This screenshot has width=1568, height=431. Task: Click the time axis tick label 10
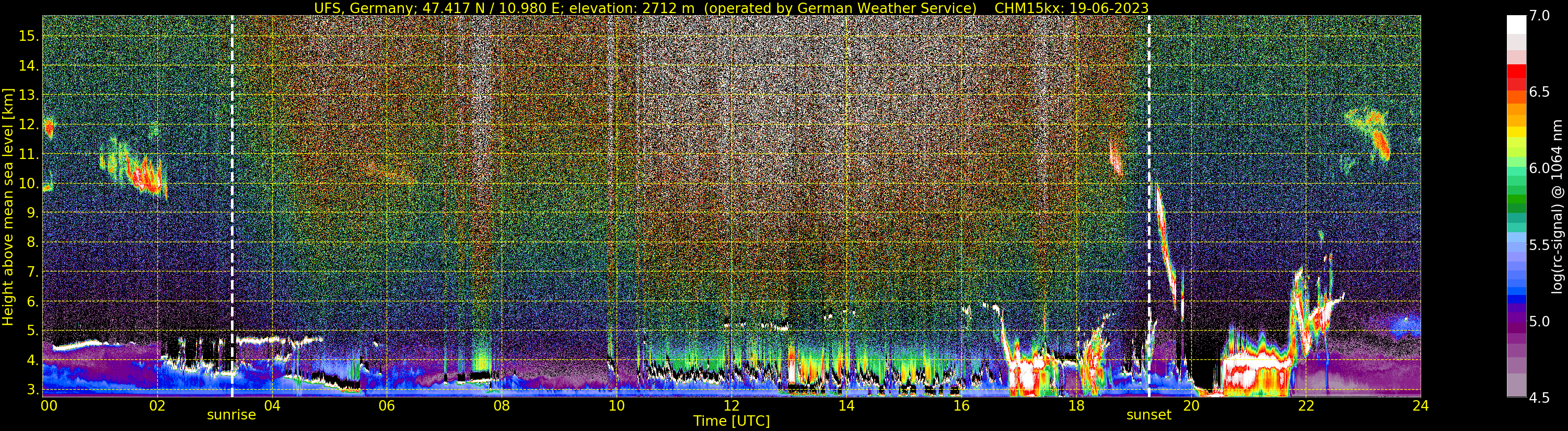pyautogui.click(x=617, y=406)
